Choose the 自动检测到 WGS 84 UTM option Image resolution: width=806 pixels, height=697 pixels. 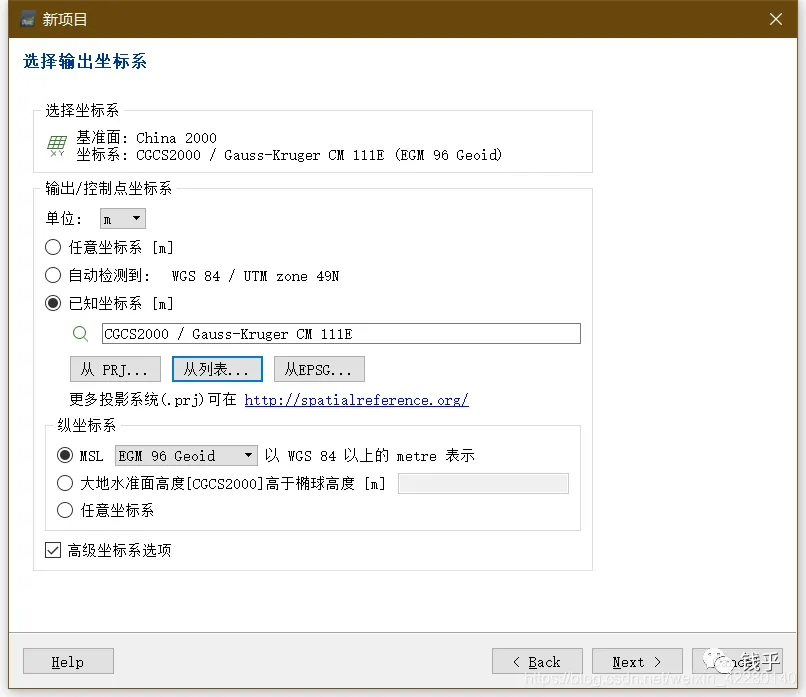pyautogui.click(x=54, y=275)
